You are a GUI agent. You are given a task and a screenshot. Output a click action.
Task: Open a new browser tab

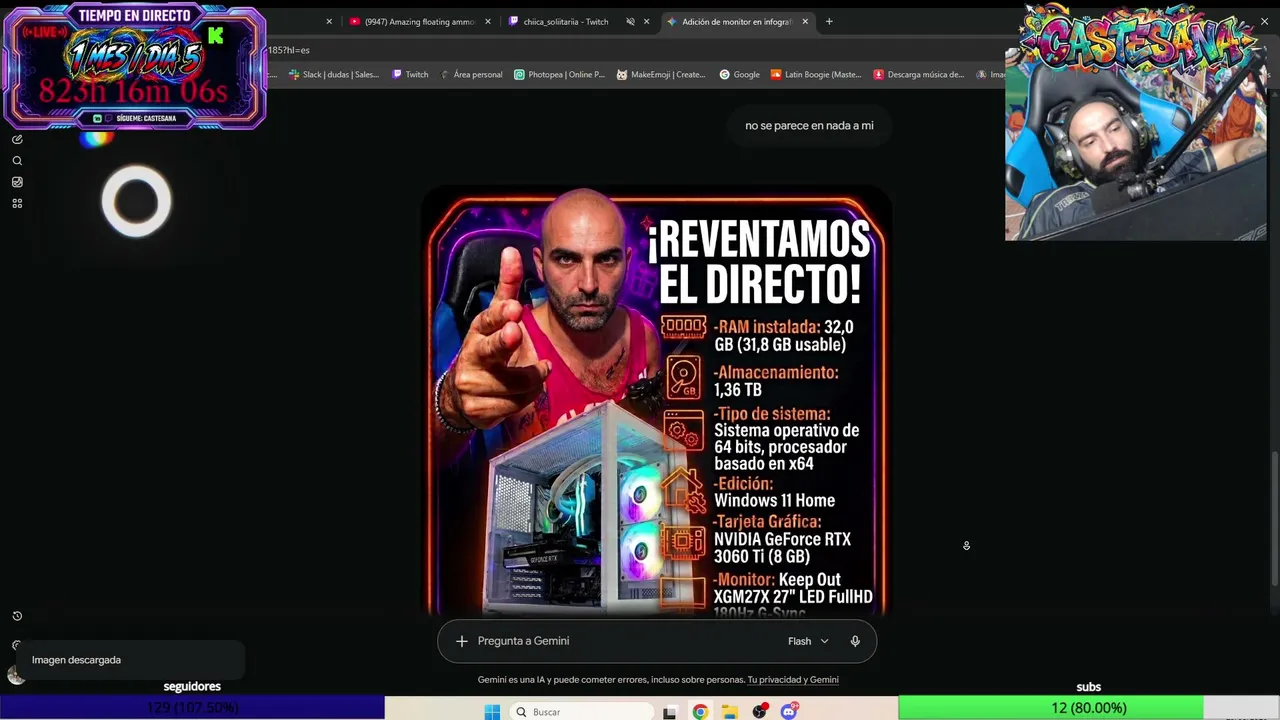pos(829,21)
